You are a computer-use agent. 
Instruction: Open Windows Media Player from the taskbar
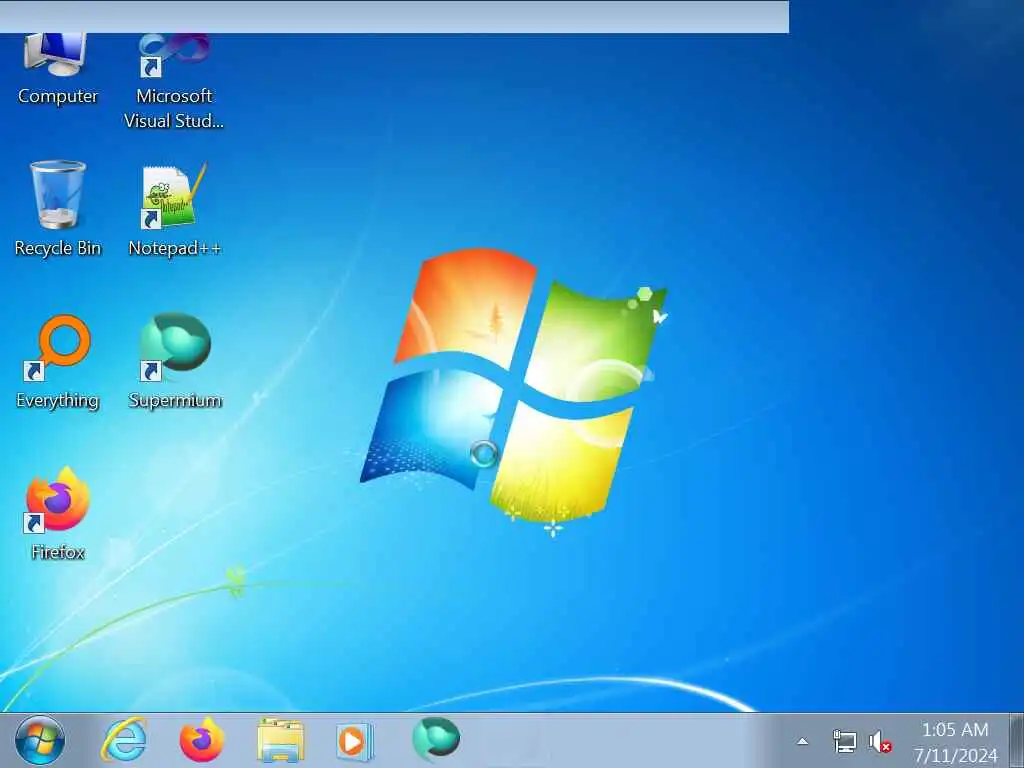click(x=355, y=741)
